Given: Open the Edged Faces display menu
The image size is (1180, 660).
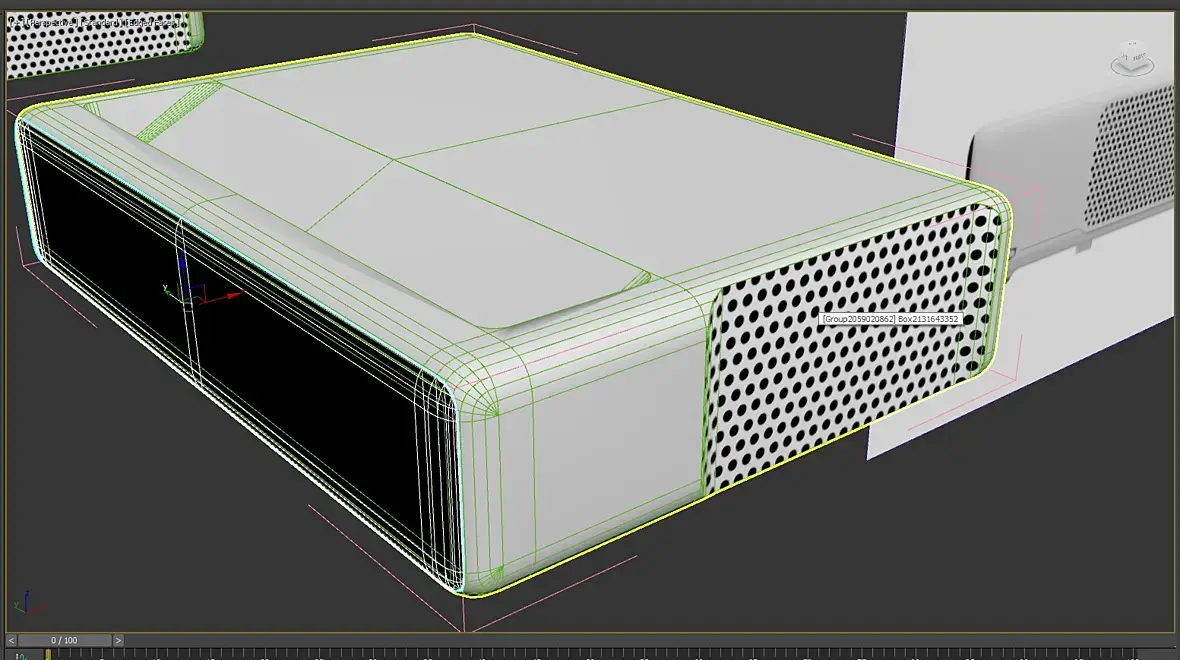Looking at the screenshot, I should click(154, 23).
